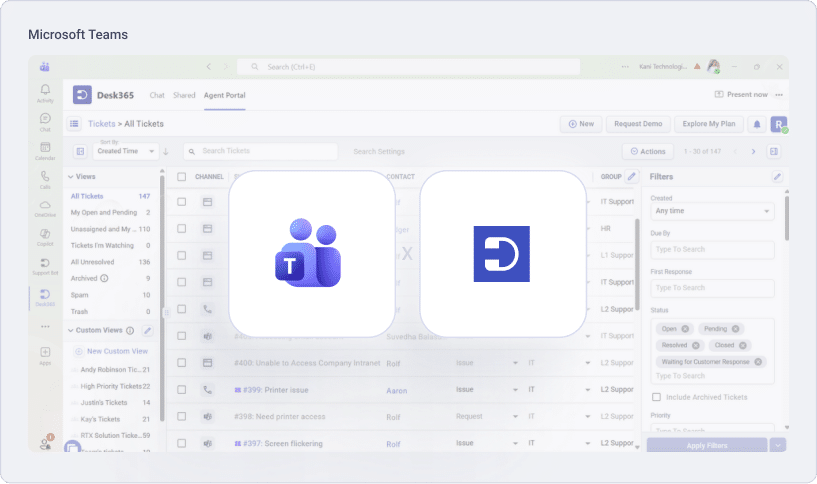Viewport: 817px width, 484px height.
Task: Open type dropdown for ticket #399 Issue
Action: point(515,390)
